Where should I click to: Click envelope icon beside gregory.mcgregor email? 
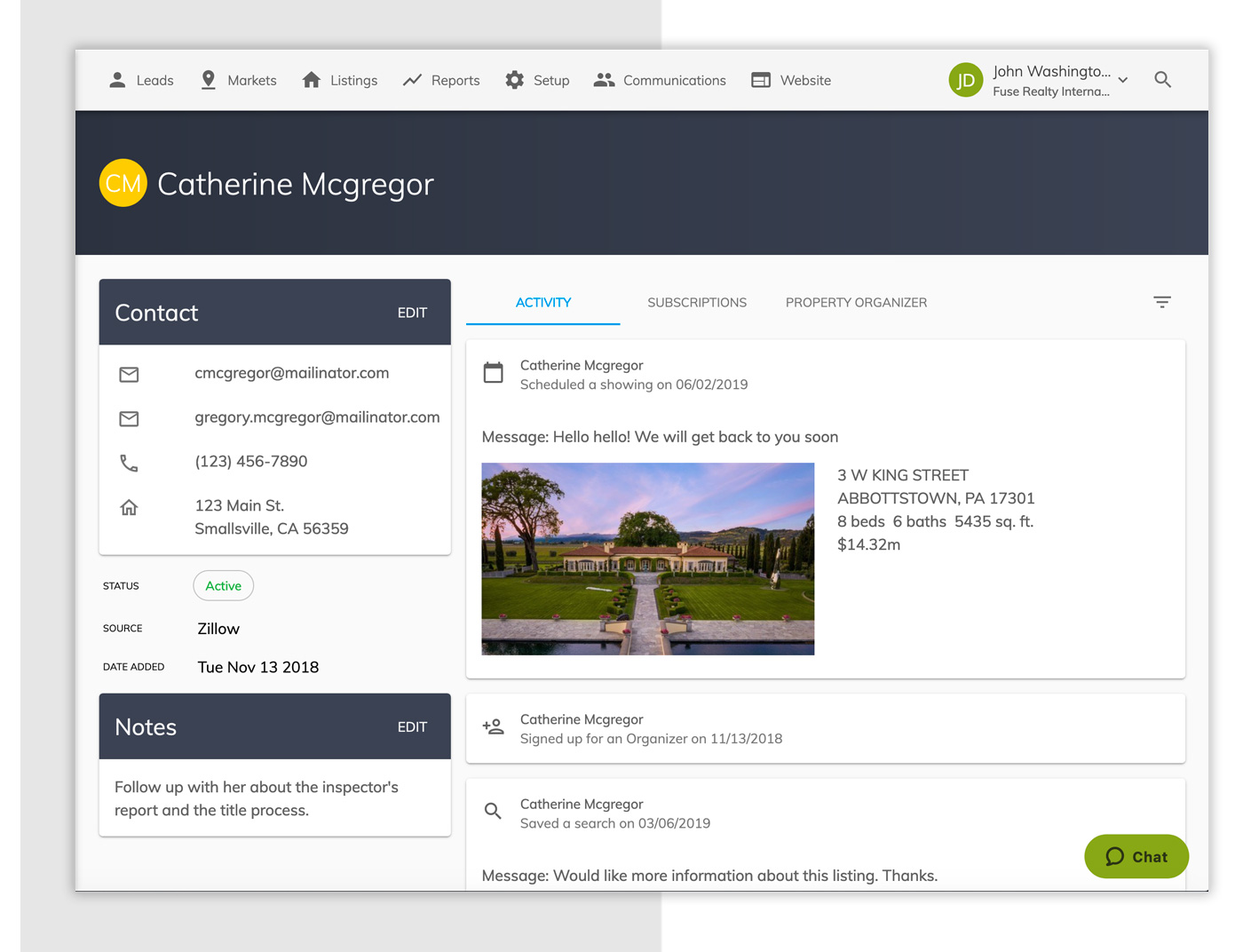[129, 418]
